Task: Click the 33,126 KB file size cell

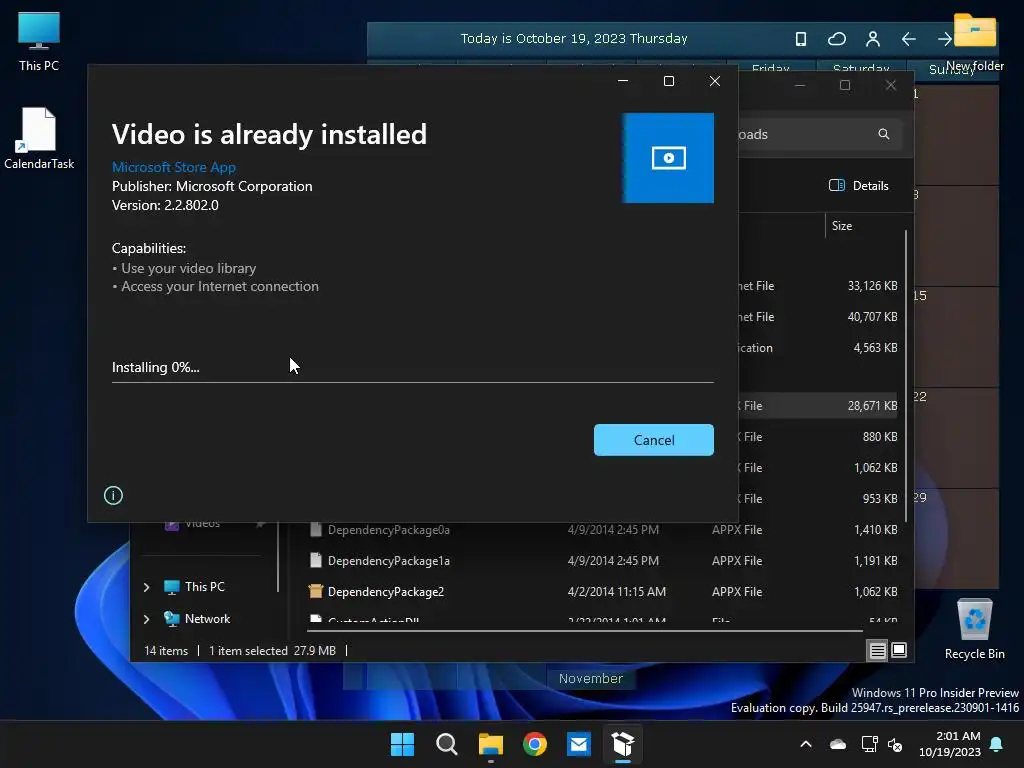Action: point(872,286)
